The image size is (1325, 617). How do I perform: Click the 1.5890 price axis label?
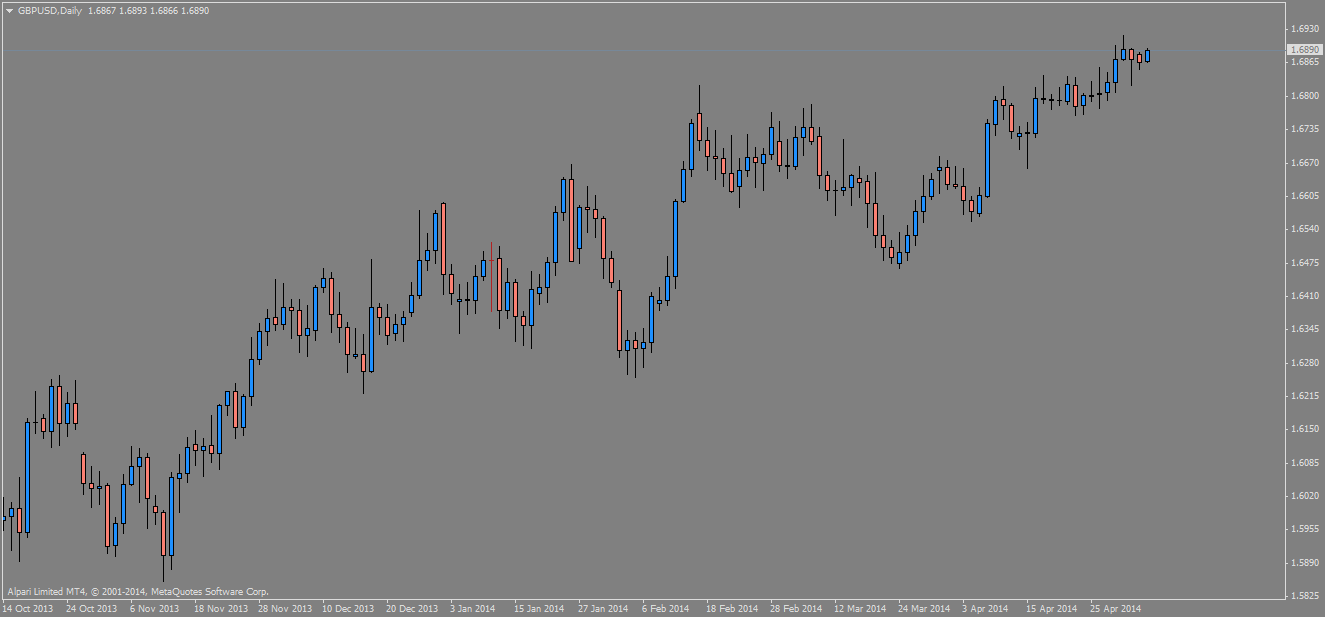1303,562
